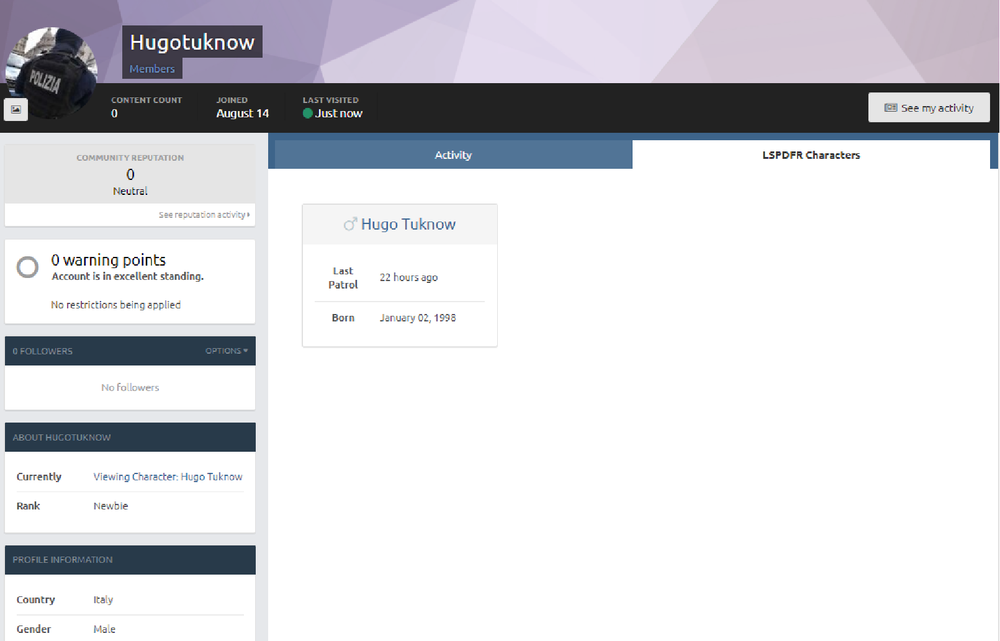Click the Profile Information section header

tap(130, 560)
